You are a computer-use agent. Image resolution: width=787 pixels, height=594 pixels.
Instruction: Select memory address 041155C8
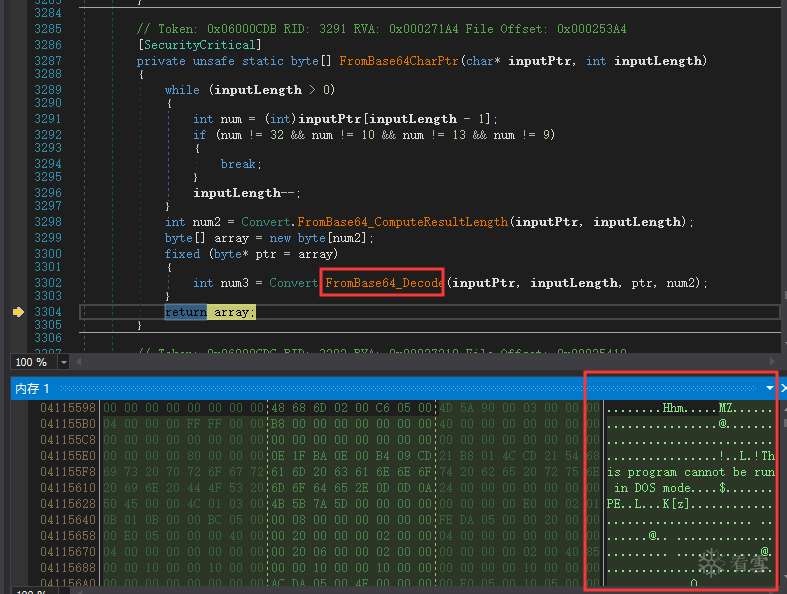coord(68,439)
